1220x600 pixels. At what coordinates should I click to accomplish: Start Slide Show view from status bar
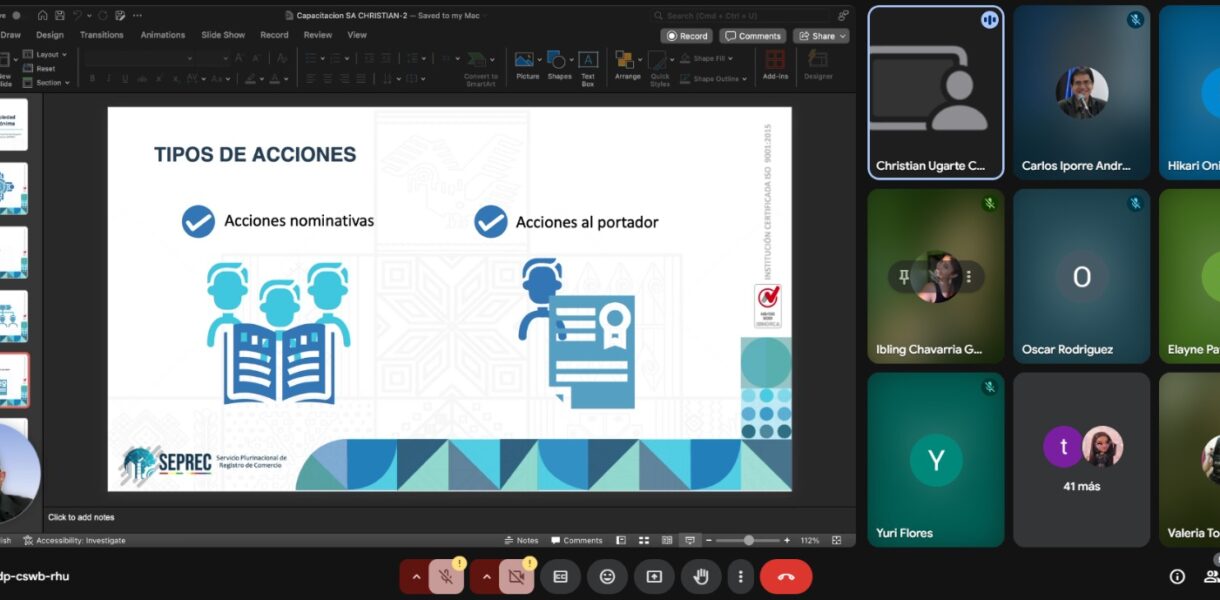point(690,540)
